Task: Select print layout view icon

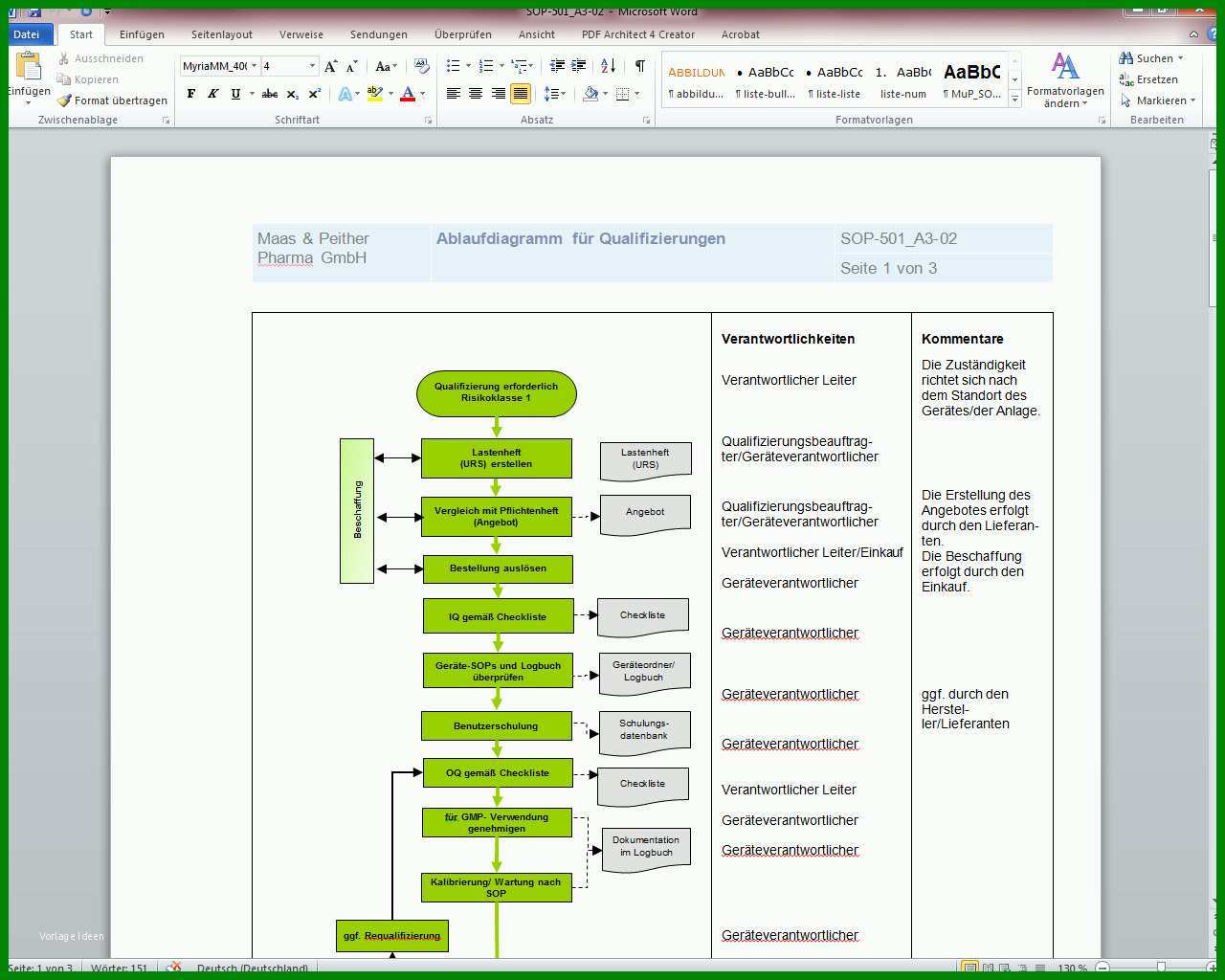Action: click(969, 968)
